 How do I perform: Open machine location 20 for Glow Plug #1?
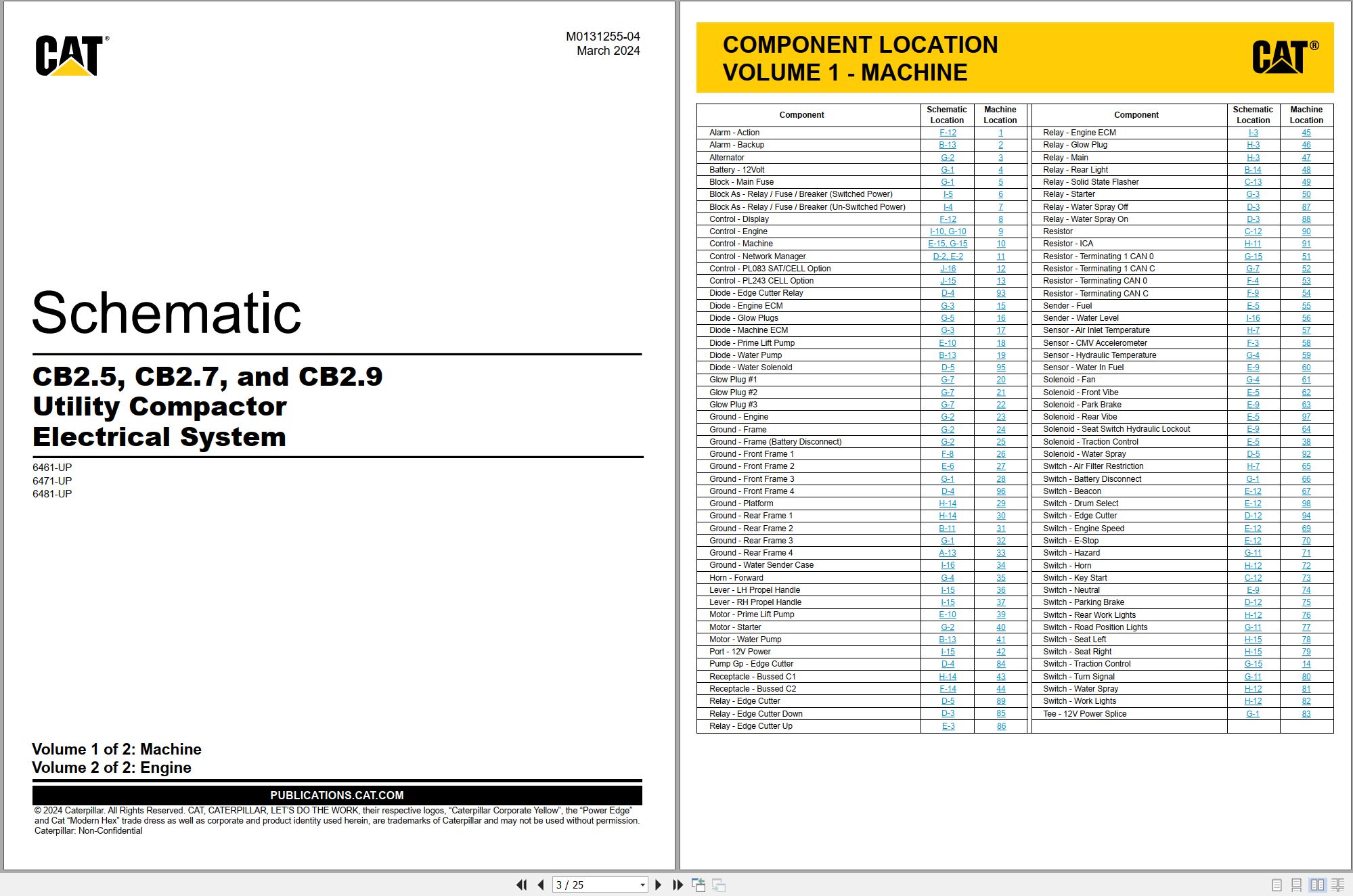(x=1000, y=380)
